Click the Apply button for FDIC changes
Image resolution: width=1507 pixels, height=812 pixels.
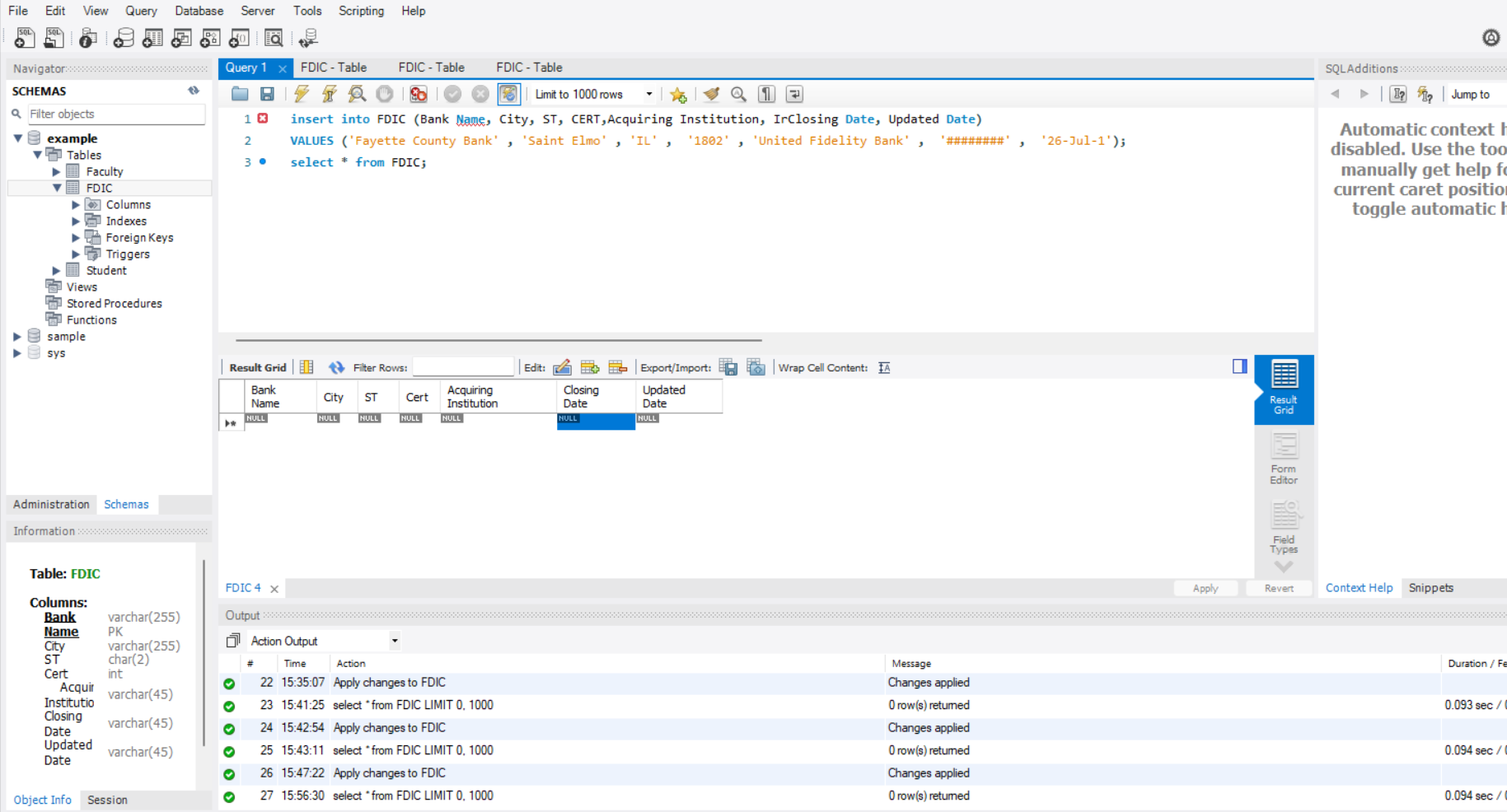click(x=1205, y=588)
